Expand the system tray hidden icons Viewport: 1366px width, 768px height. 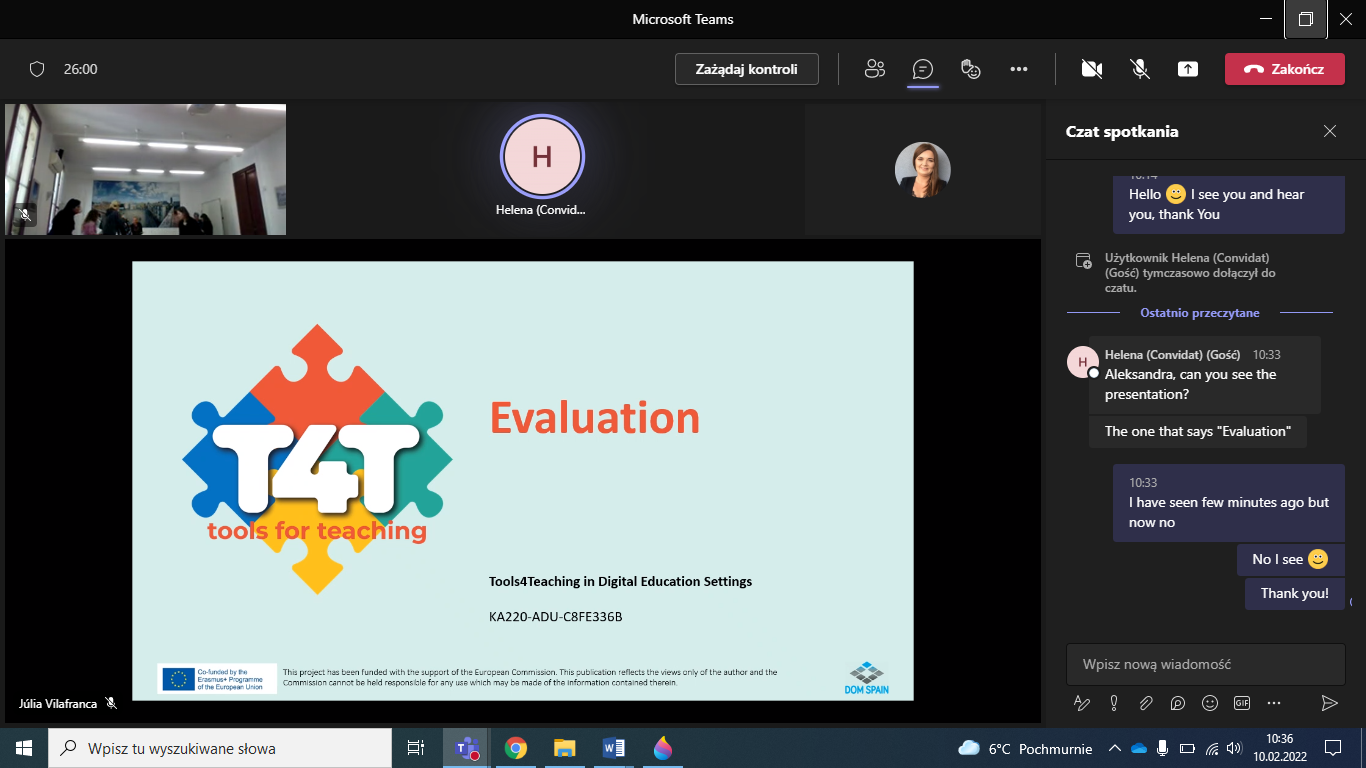[x=1114, y=748]
